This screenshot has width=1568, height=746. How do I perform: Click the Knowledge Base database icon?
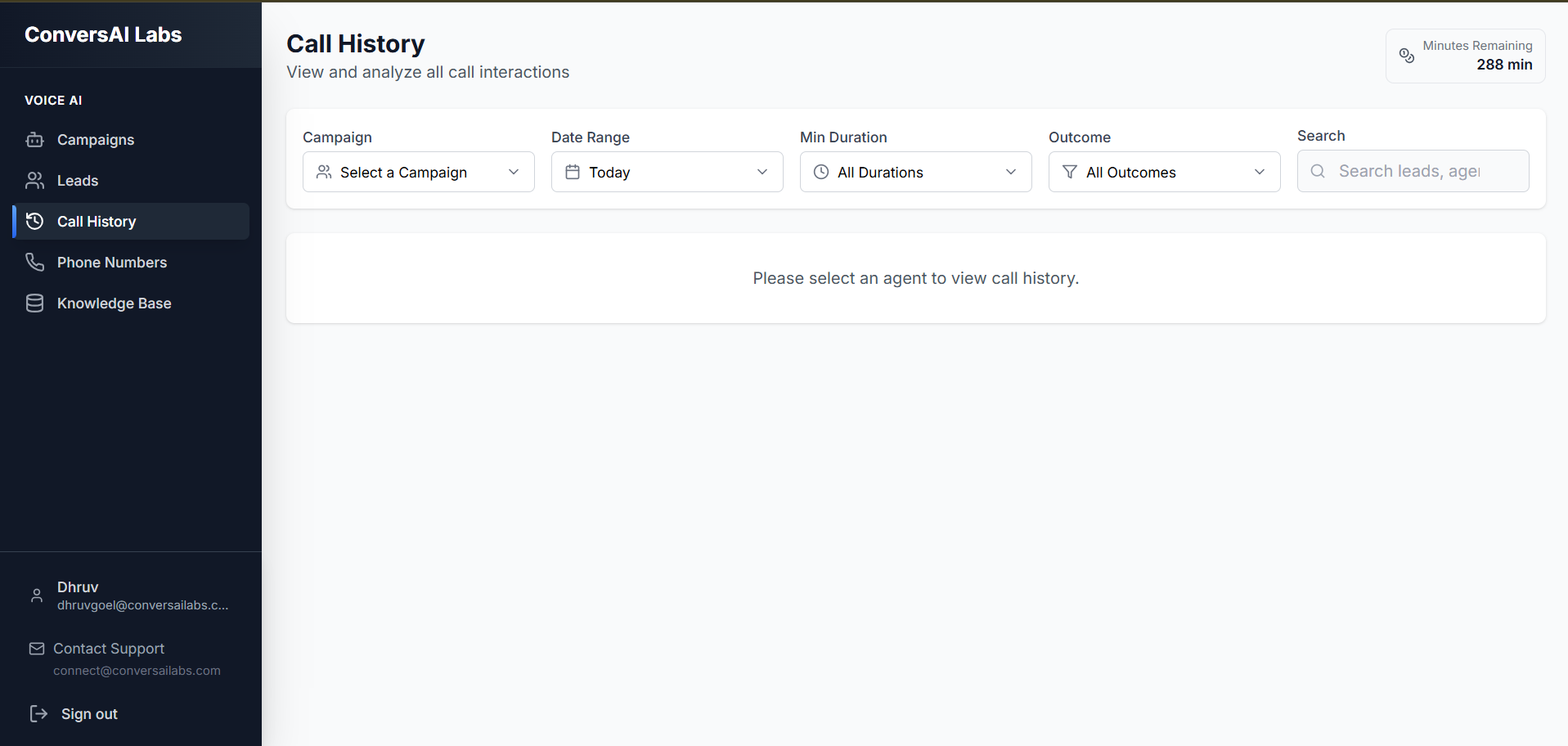point(34,303)
